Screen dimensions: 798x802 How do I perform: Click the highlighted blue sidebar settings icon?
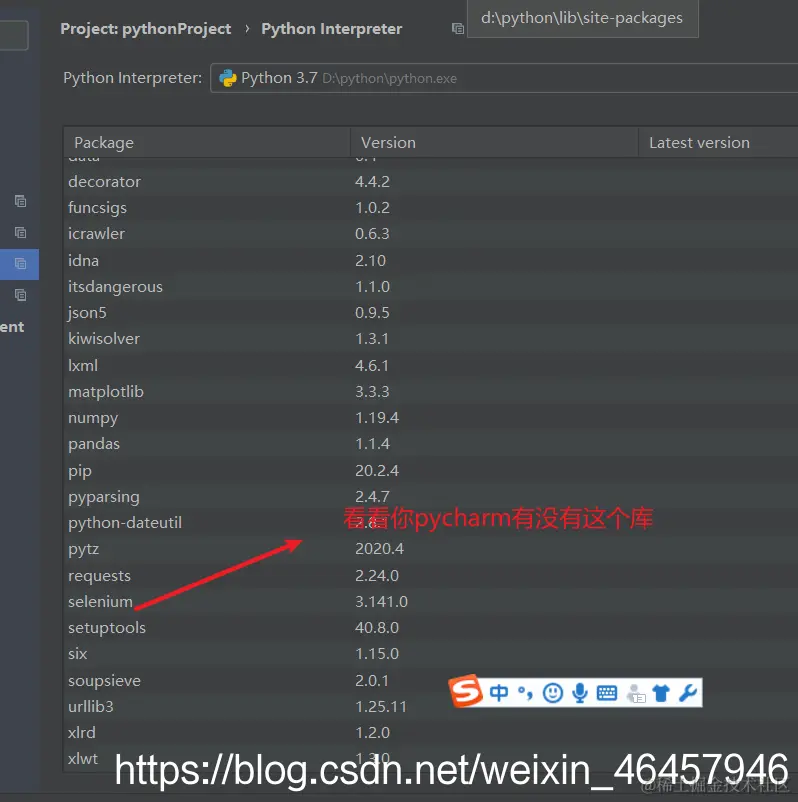pos(20,264)
